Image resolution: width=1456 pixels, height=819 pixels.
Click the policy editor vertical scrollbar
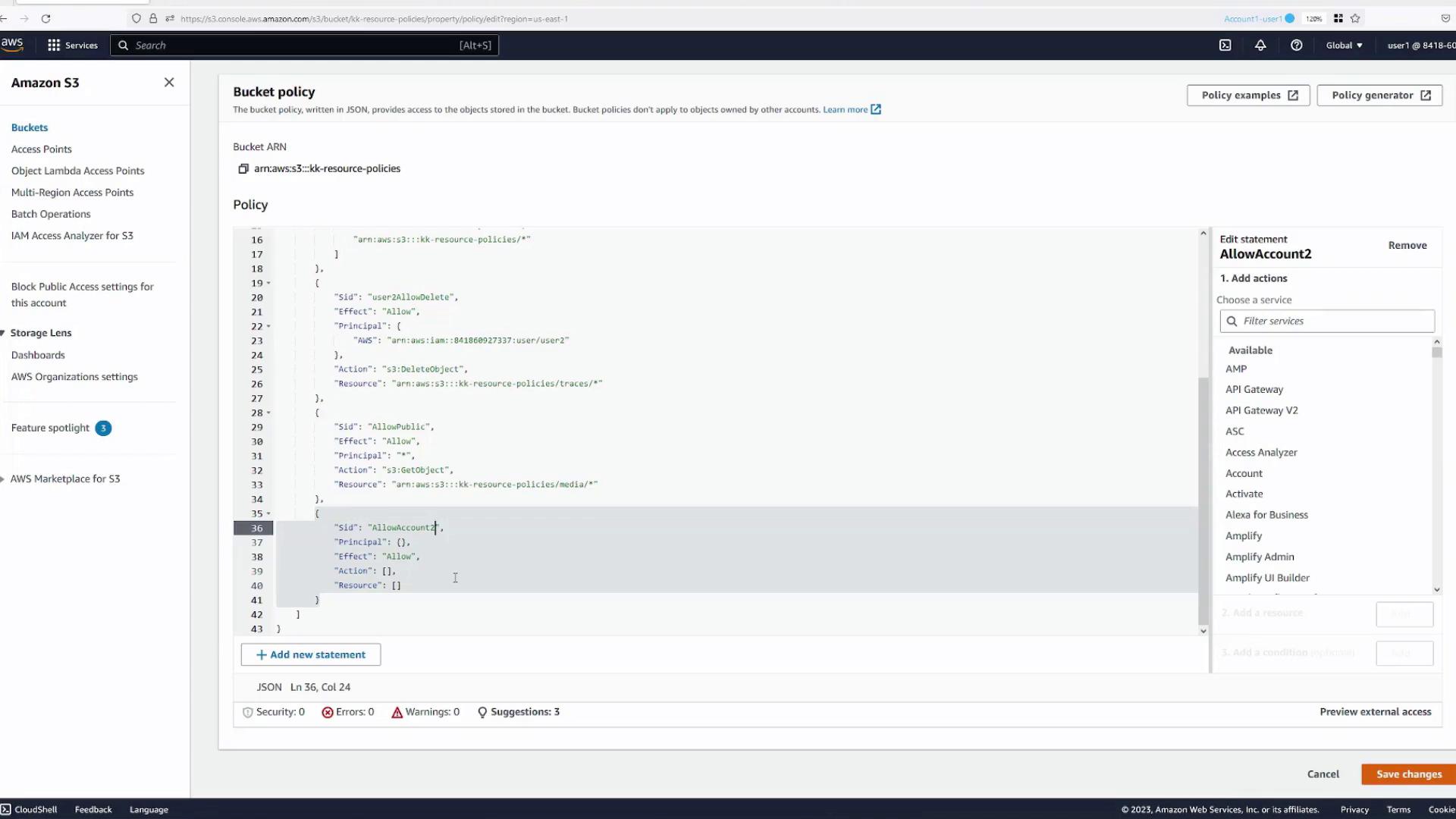[1203, 500]
